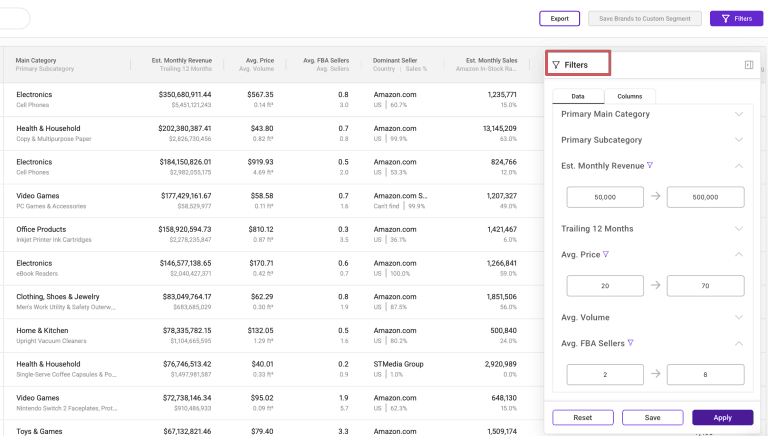Click the Save filter button
768x436 pixels.
point(652,417)
